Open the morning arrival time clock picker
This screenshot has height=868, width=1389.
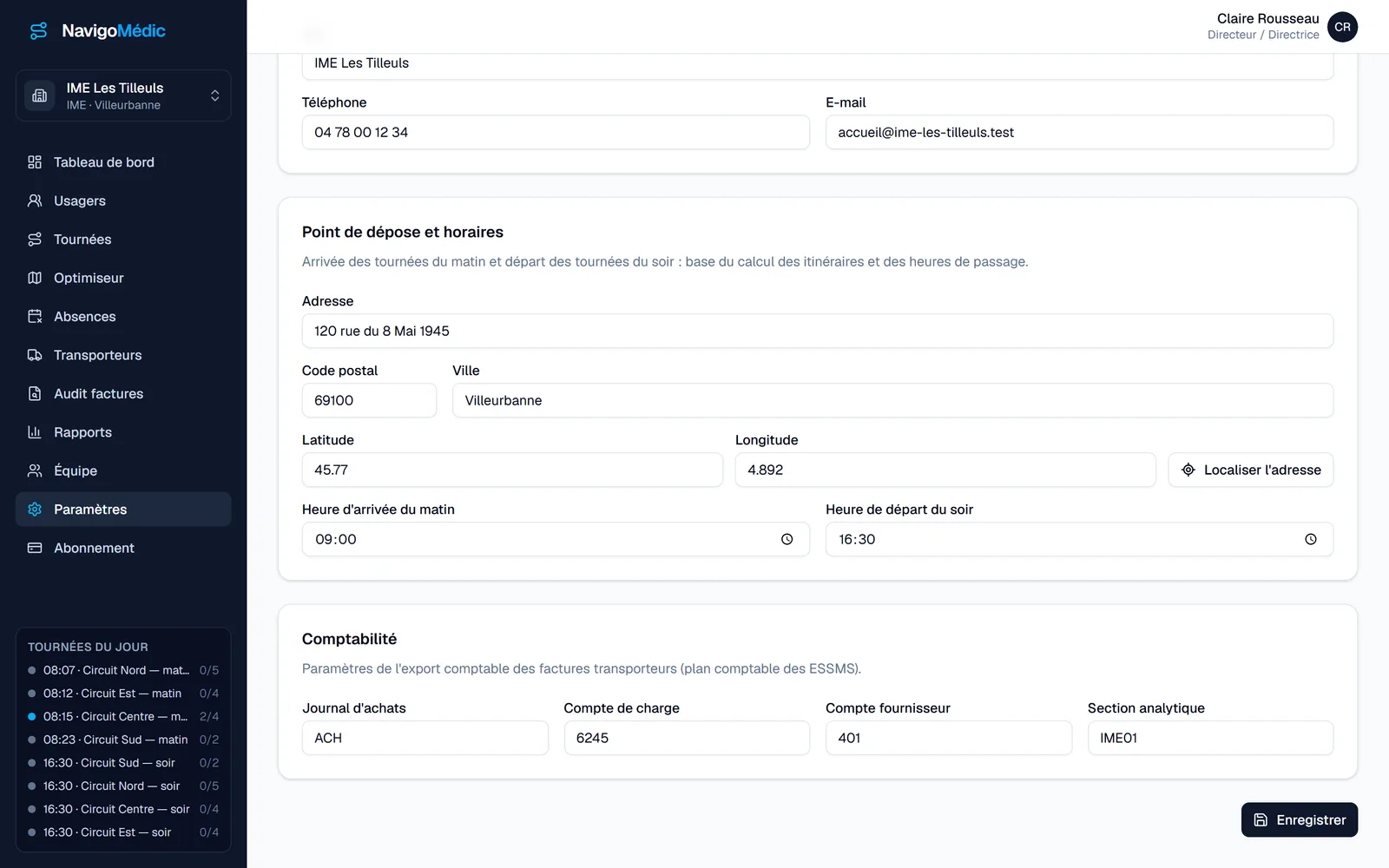[787, 539]
